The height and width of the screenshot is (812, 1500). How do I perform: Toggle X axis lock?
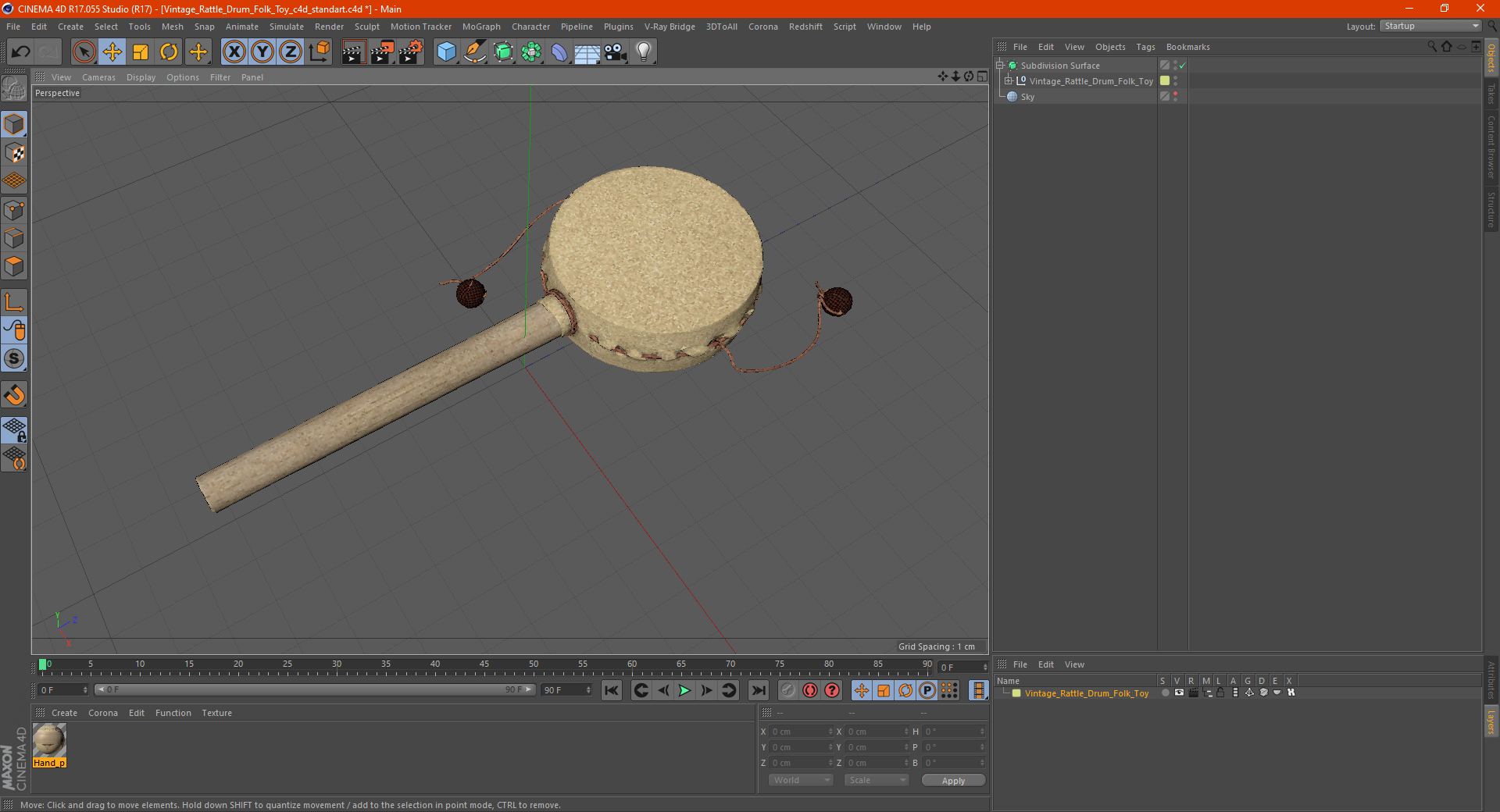[x=234, y=52]
